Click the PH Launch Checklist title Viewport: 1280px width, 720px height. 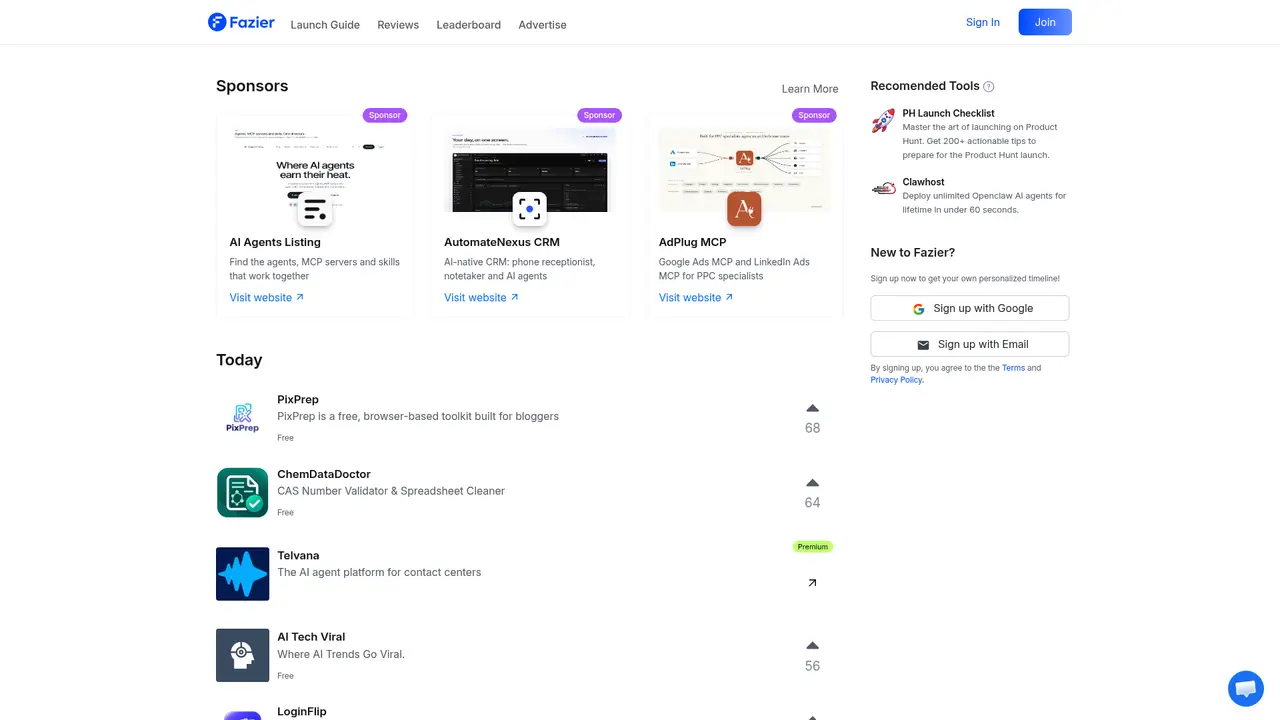point(948,113)
